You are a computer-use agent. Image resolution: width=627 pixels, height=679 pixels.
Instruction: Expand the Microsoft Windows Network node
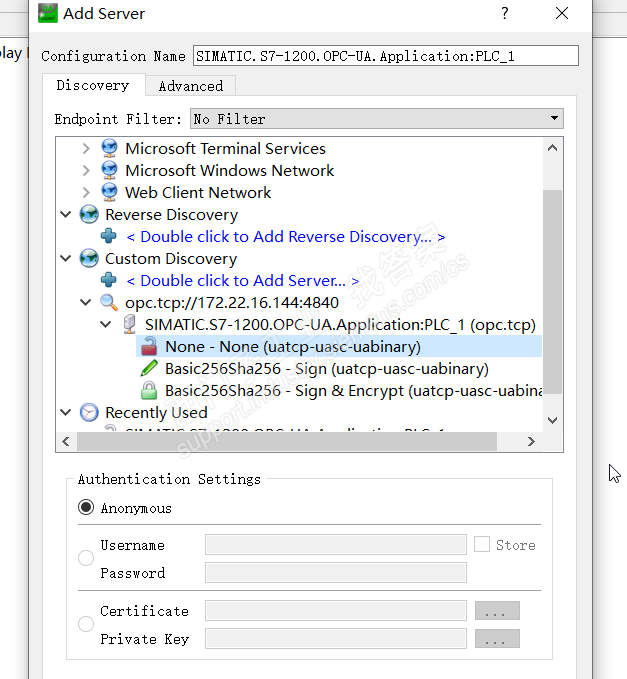(86, 170)
